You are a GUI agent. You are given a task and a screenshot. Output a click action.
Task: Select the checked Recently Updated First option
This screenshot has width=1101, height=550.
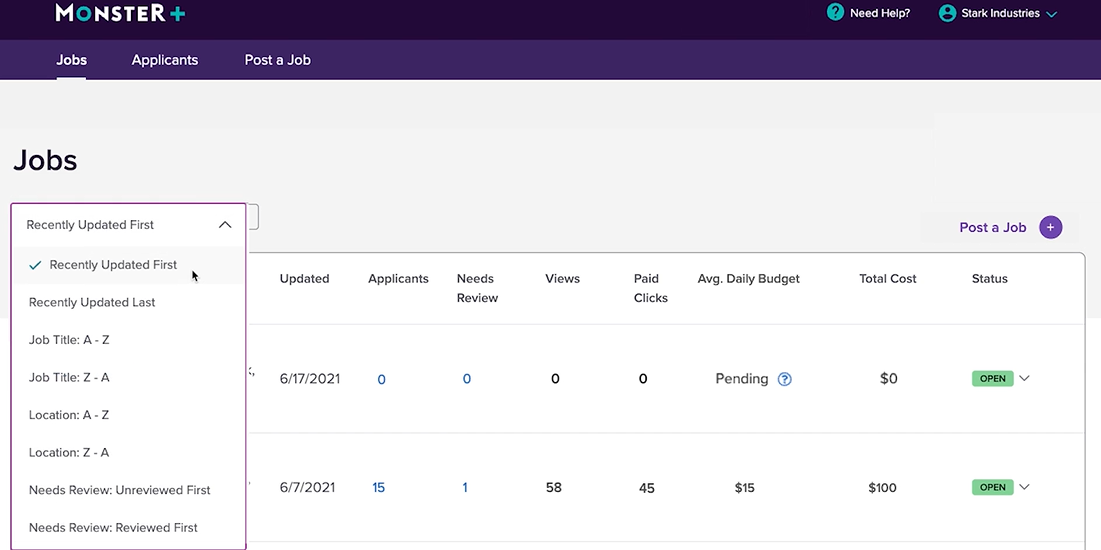(113, 265)
